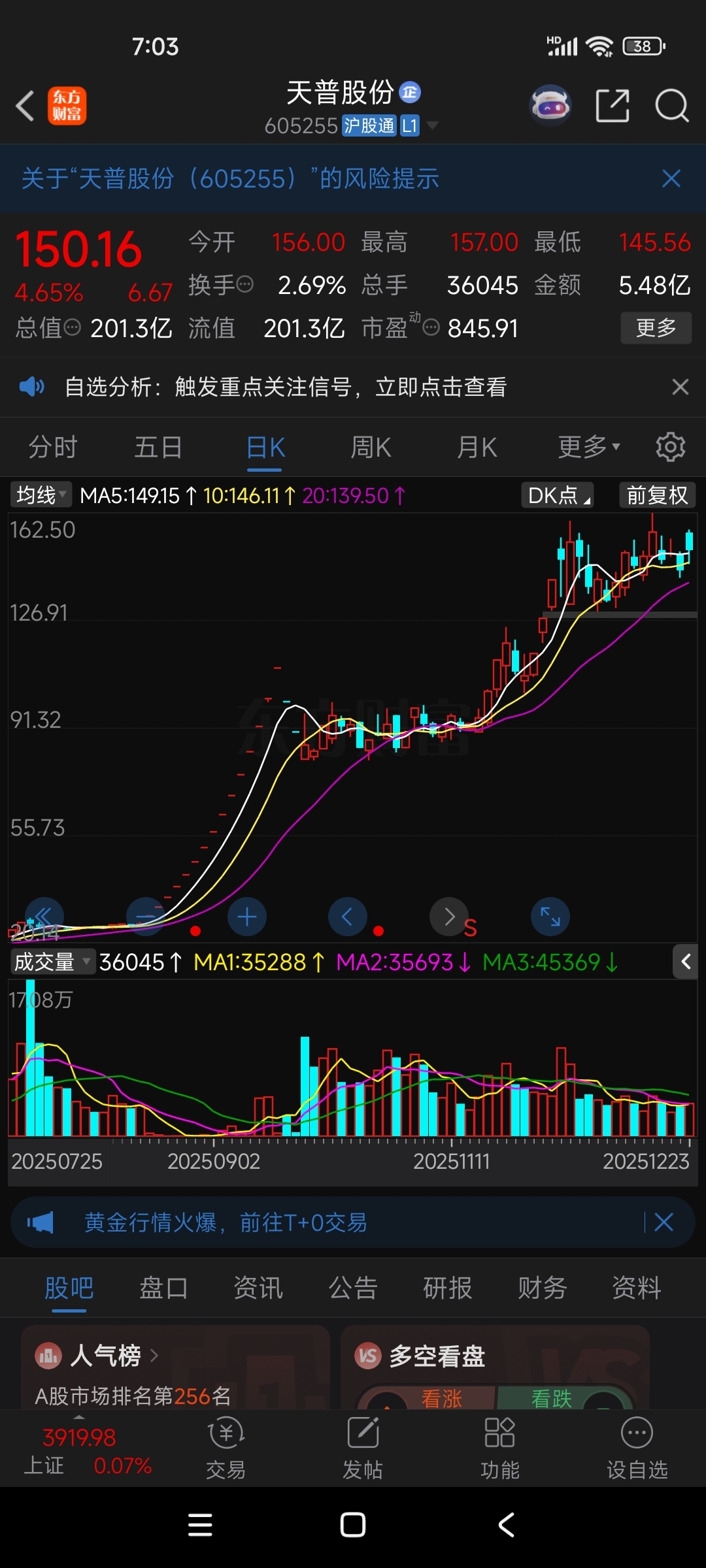Open 黄金行情火爆 T+0 trading promo

(x=226, y=1222)
